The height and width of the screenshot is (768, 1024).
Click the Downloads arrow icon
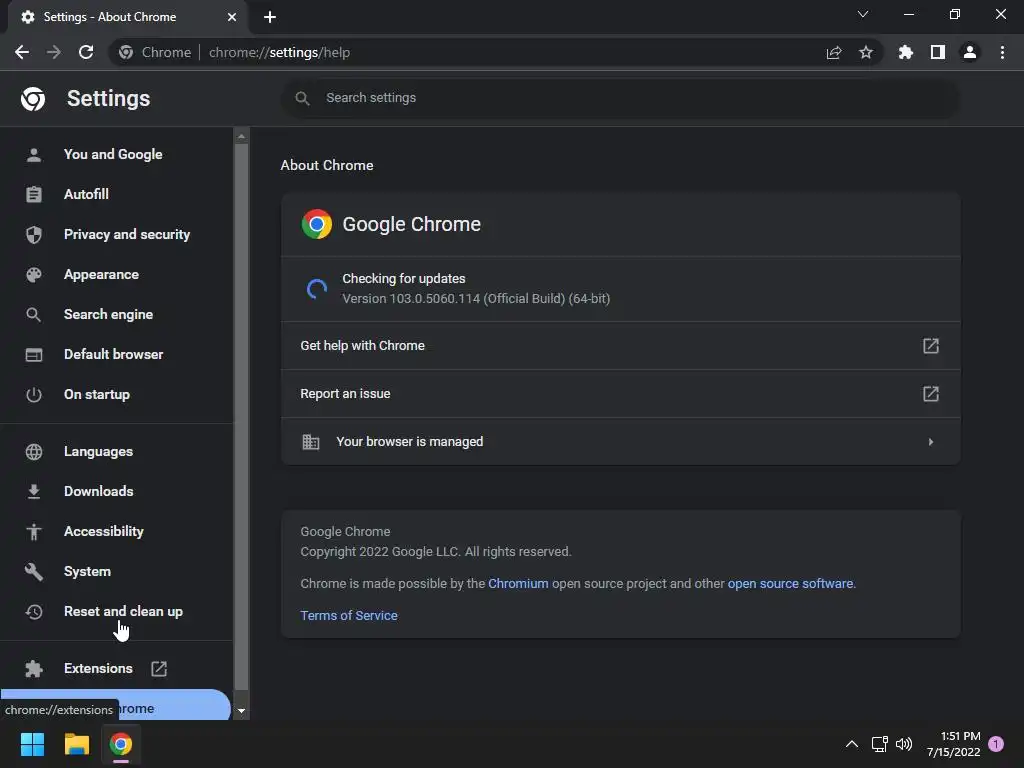[x=33, y=491]
